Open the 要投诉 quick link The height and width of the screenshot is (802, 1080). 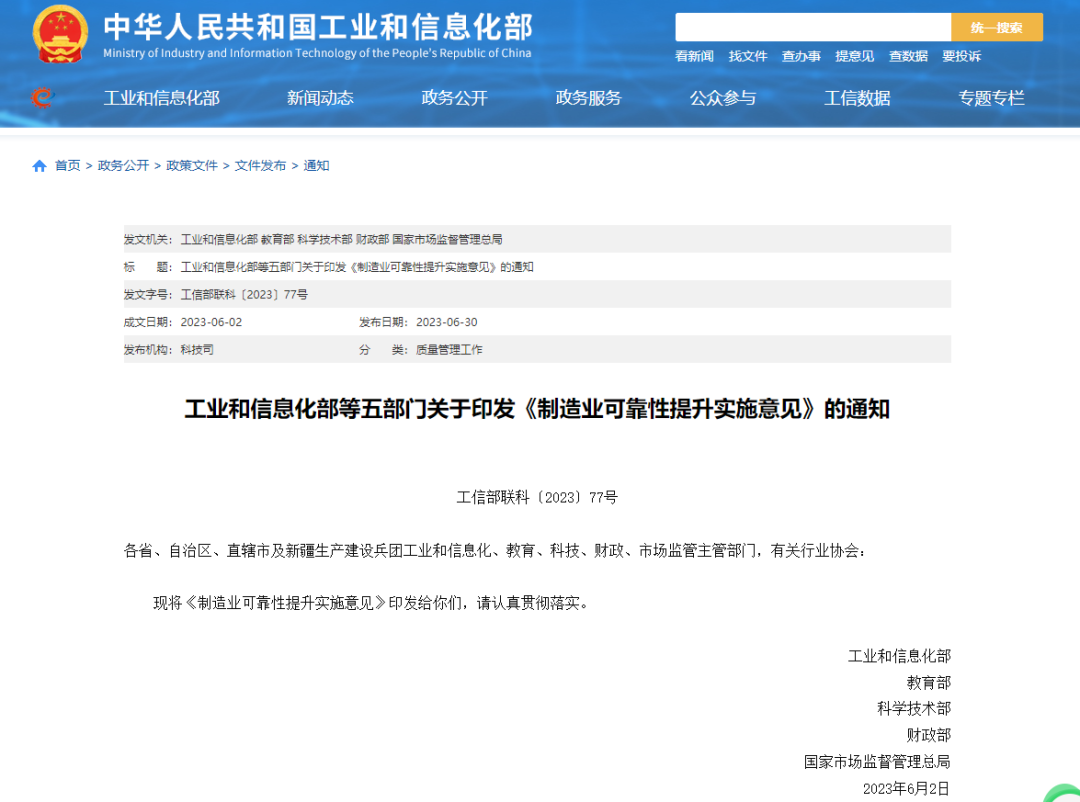pyautogui.click(x=962, y=56)
